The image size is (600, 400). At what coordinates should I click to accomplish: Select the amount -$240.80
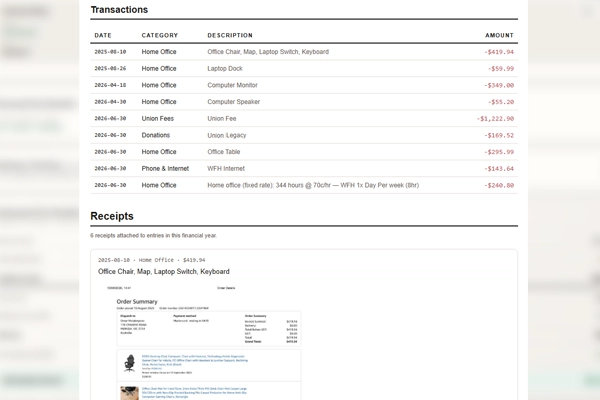[499, 185]
